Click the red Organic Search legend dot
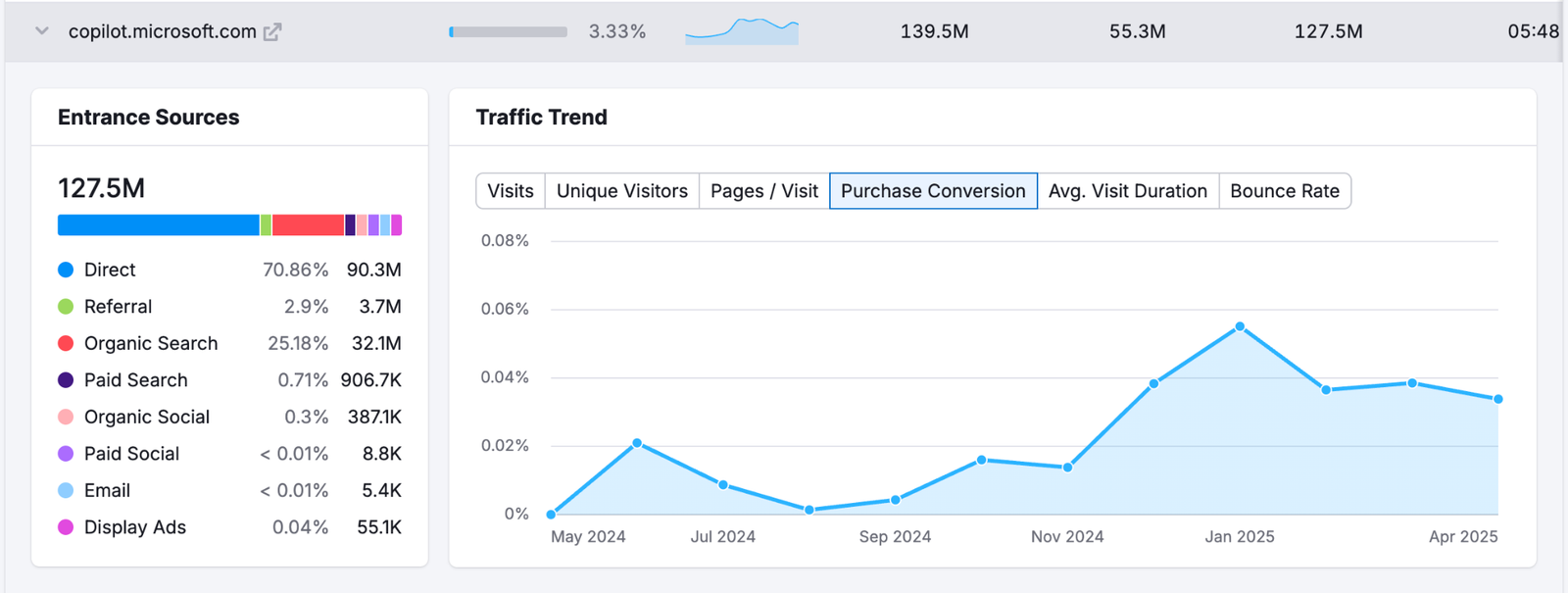 click(x=66, y=343)
